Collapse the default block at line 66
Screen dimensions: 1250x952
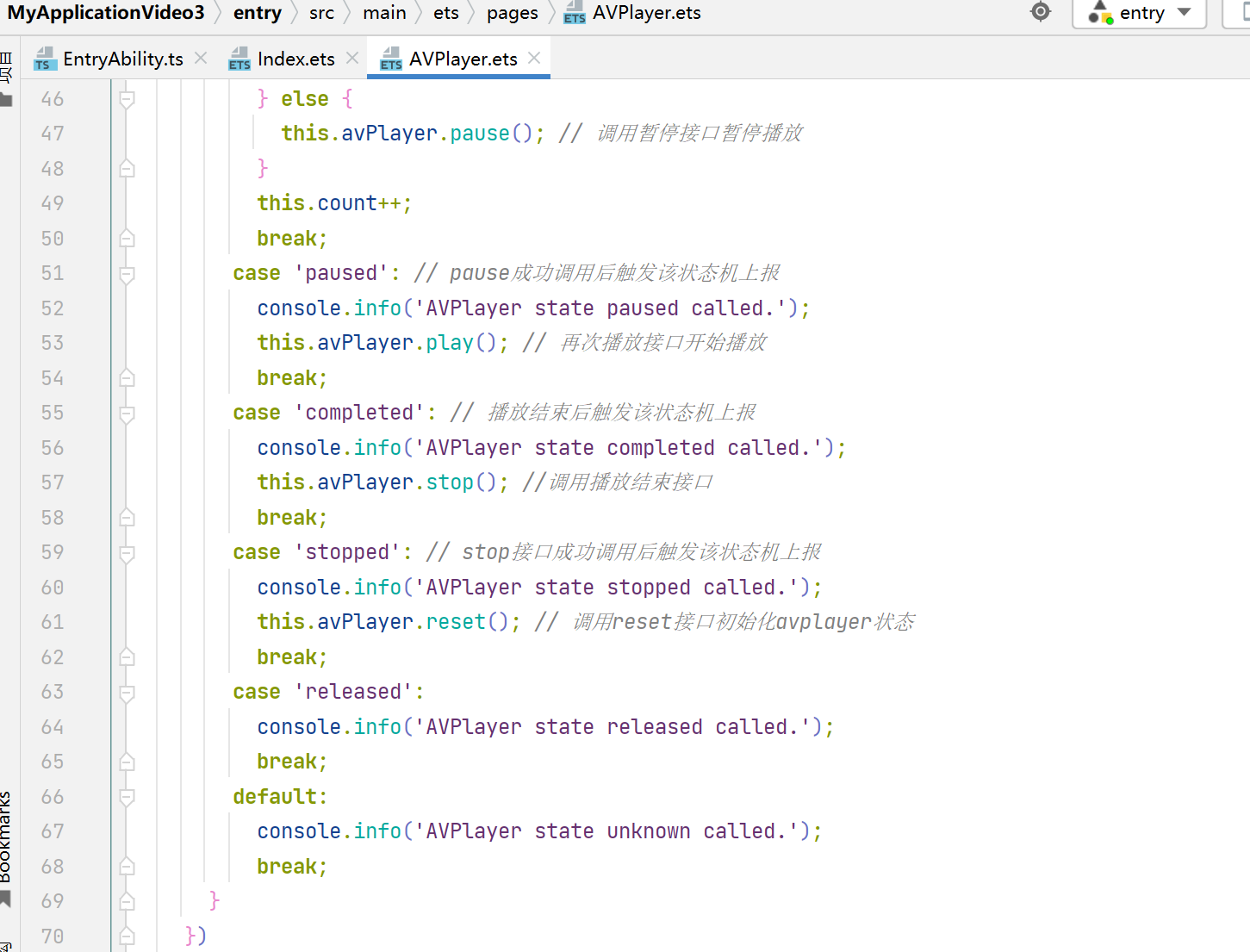127,797
